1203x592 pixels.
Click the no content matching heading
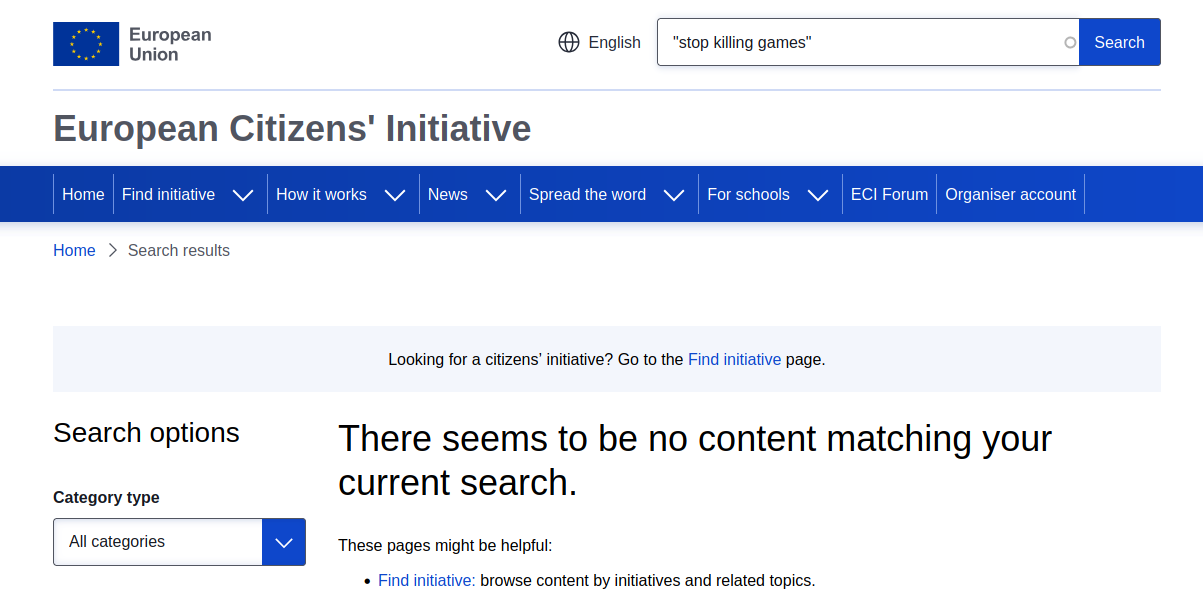(695, 461)
